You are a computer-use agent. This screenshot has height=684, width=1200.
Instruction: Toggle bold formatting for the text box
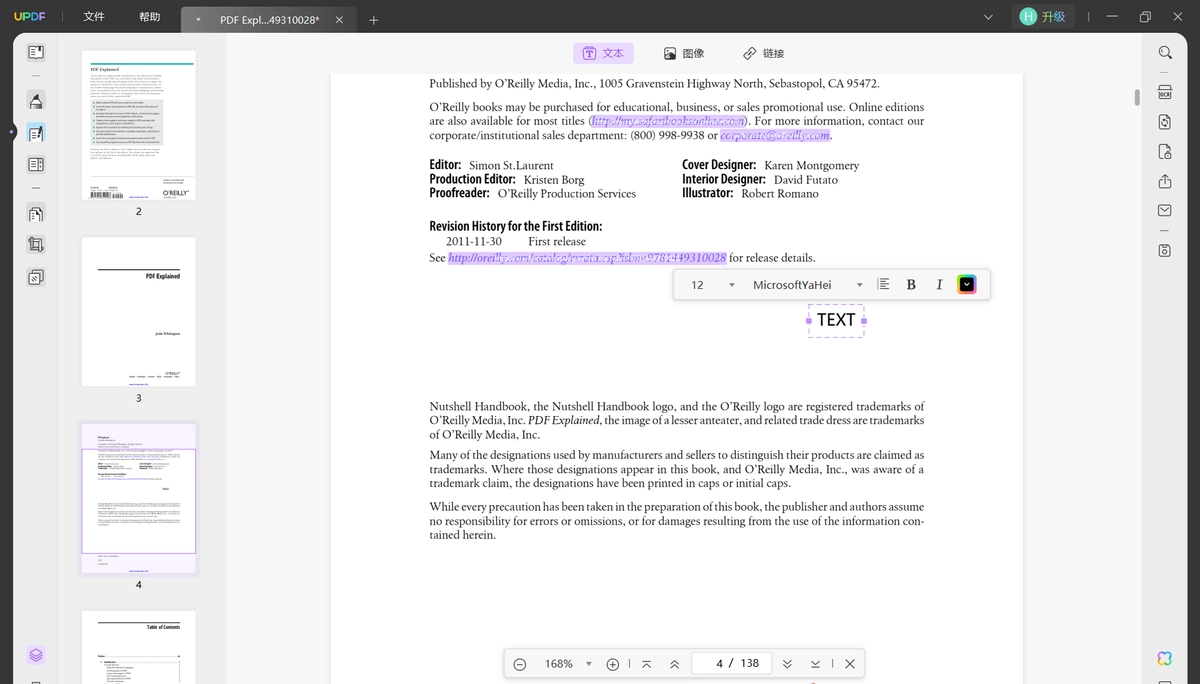(911, 285)
